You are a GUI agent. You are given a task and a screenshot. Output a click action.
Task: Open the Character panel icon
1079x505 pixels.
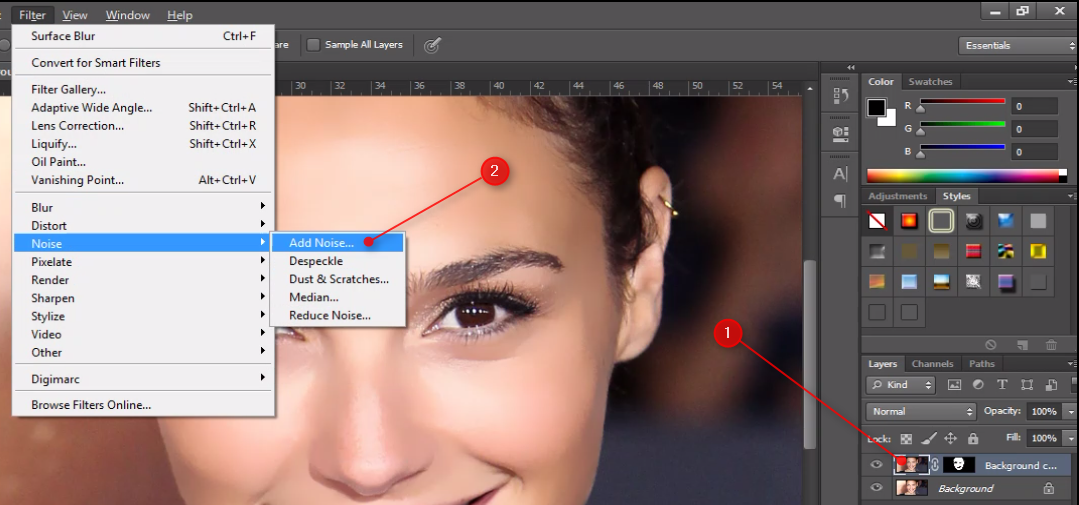point(840,173)
